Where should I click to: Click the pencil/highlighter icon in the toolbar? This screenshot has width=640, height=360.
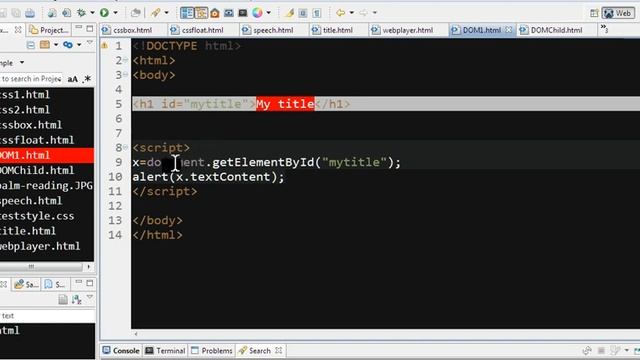coord(289,13)
